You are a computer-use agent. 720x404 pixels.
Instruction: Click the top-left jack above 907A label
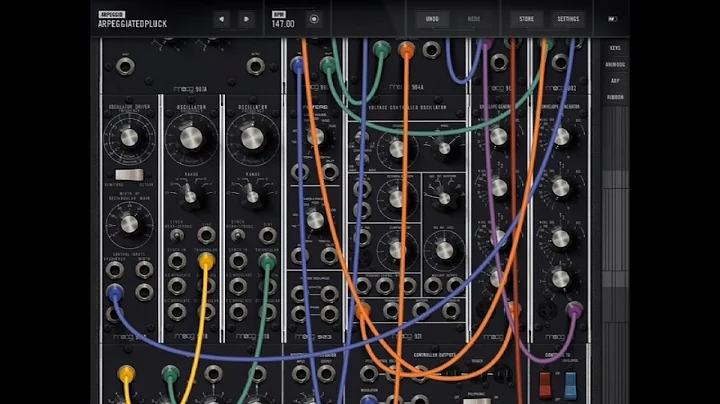tap(125, 67)
